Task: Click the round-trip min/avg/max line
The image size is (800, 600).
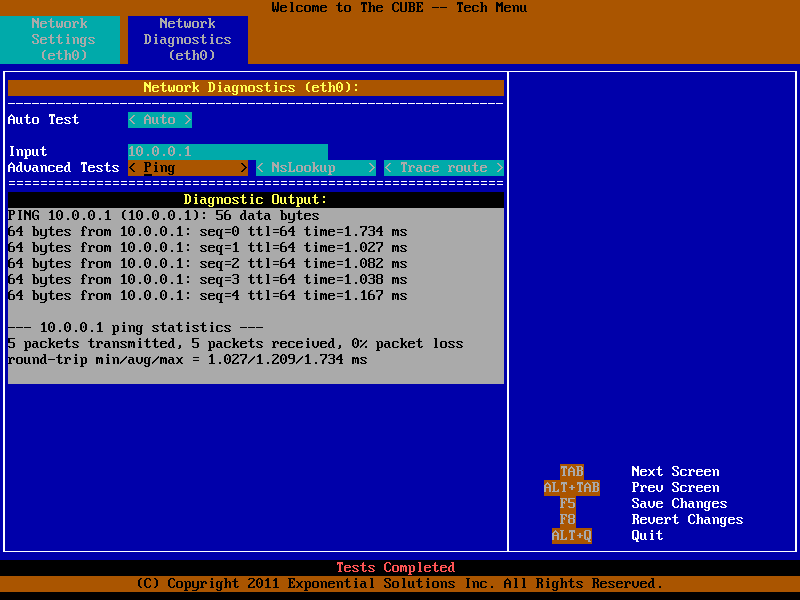Action: [188, 360]
